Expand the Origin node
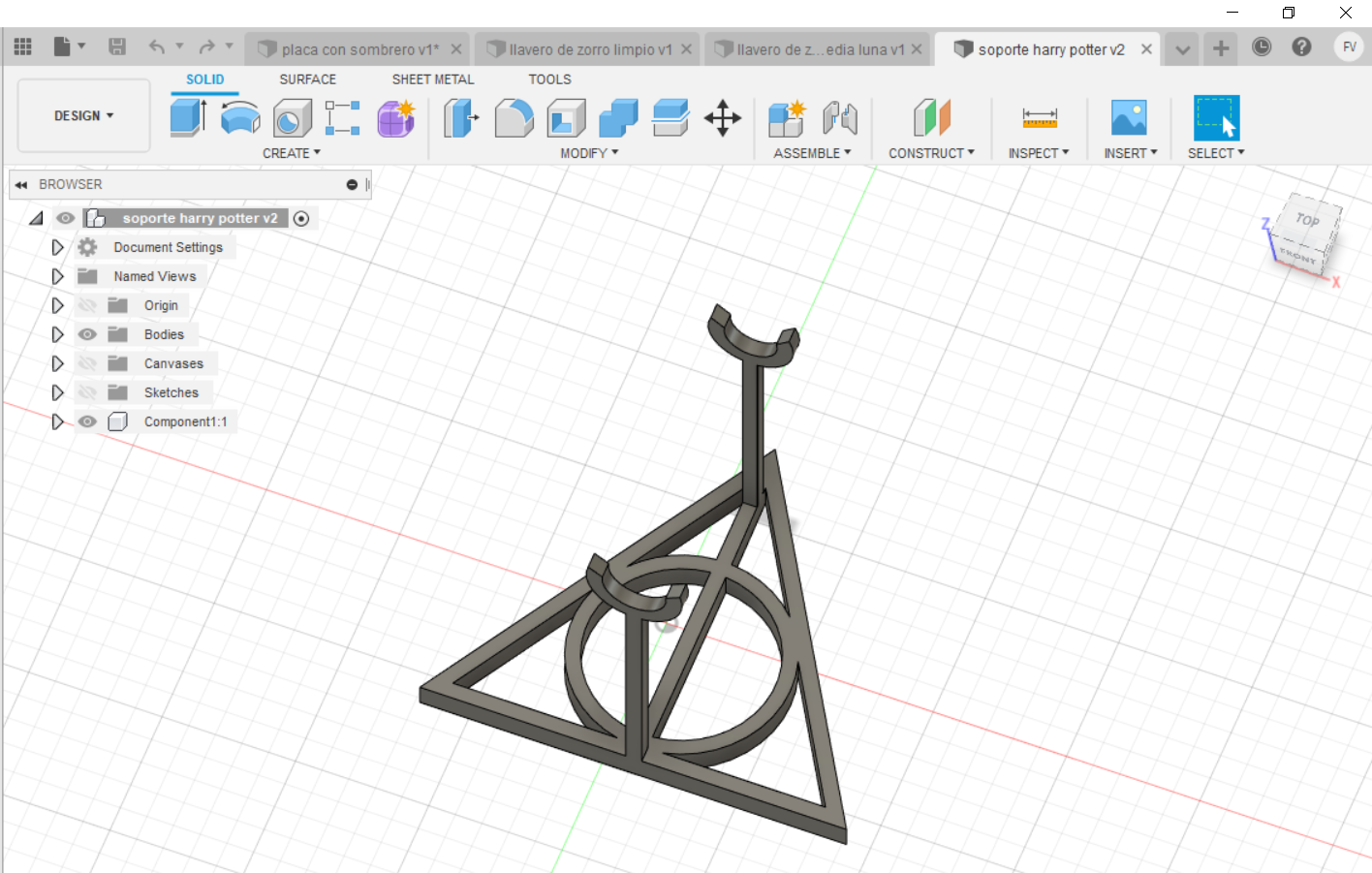The height and width of the screenshot is (873, 1372). pyautogui.click(x=57, y=305)
